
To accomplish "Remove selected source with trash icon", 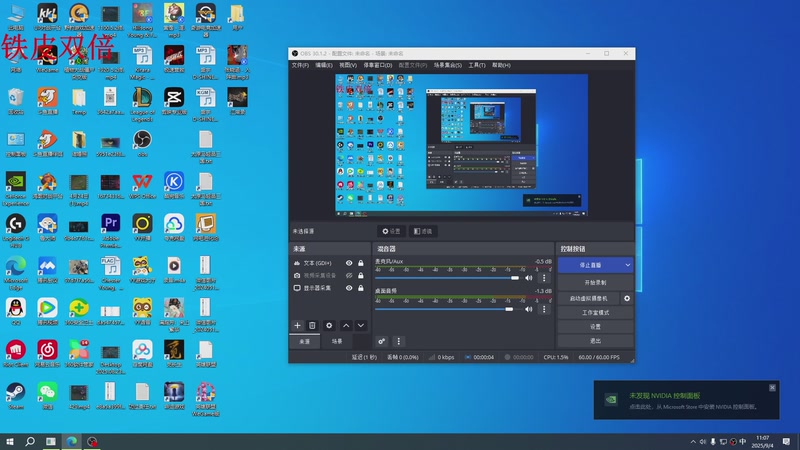I will pyautogui.click(x=312, y=325).
